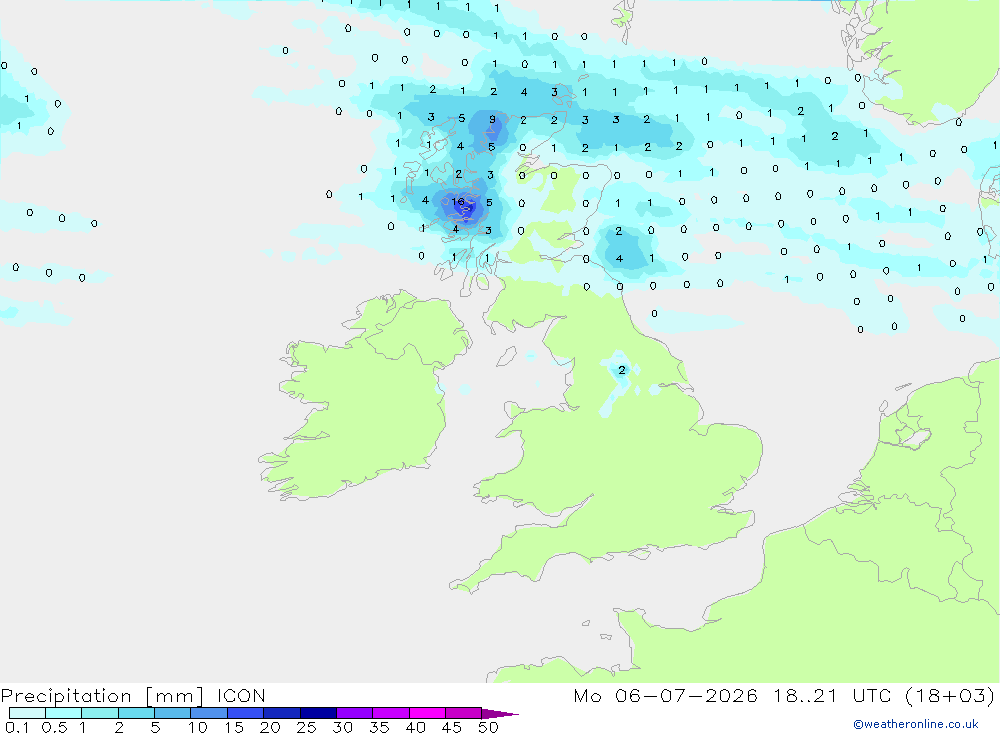Select the 35–40 mm purple legend swatch
Image resolution: width=1000 pixels, height=733 pixels.
click(x=391, y=713)
